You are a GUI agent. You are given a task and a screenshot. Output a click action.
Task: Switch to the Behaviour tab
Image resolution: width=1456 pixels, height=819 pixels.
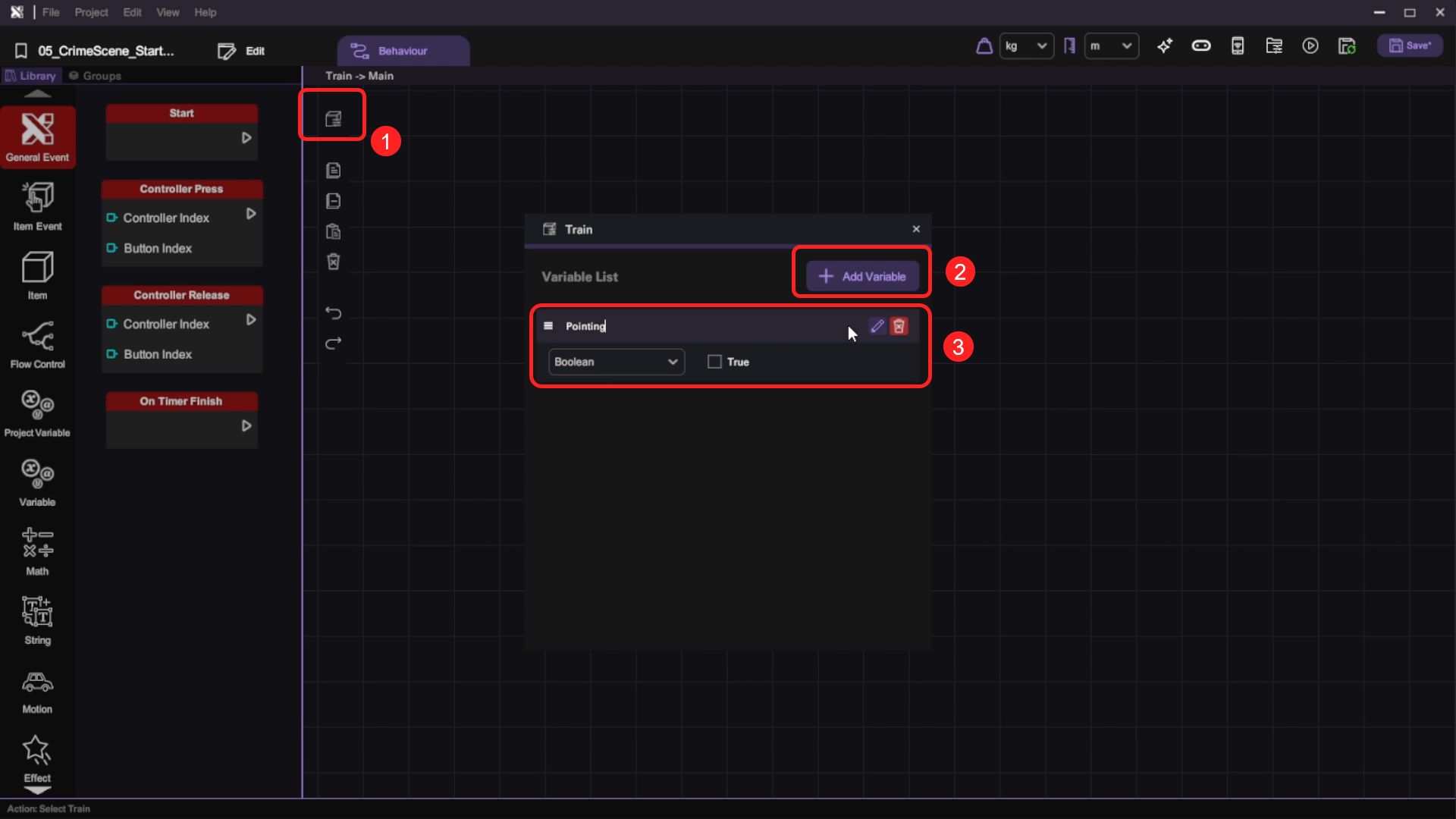point(403,51)
